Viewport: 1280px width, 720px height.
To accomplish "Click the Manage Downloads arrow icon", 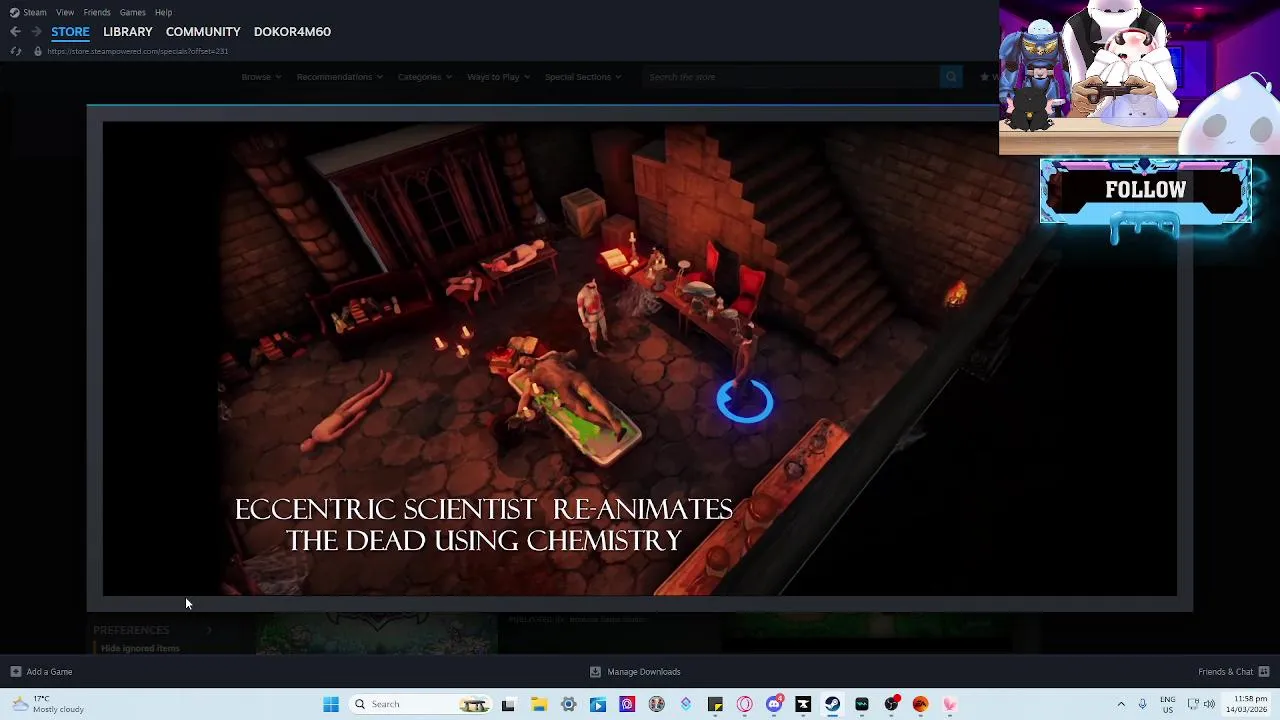I will [595, 672].
